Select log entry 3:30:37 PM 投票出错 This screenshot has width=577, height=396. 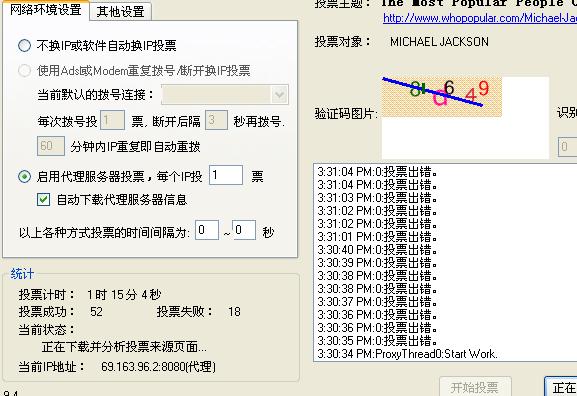point(377,302)
